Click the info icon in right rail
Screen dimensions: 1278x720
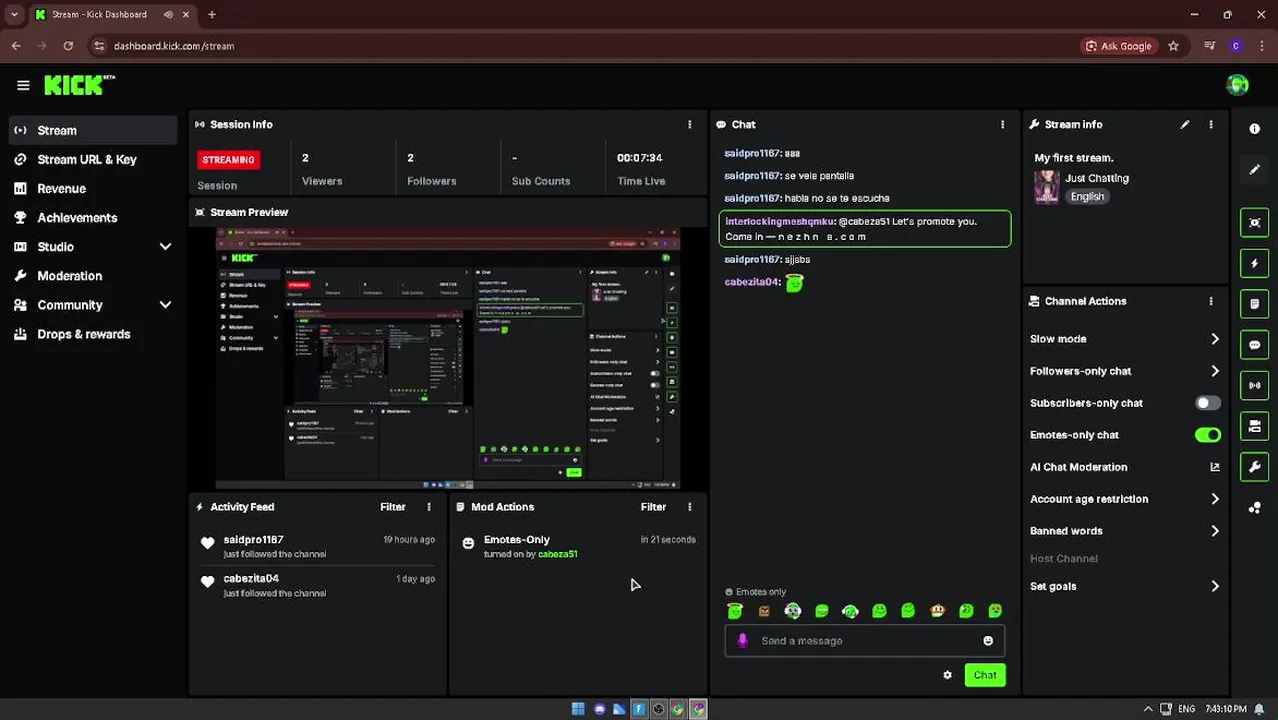coord(1254,129)
